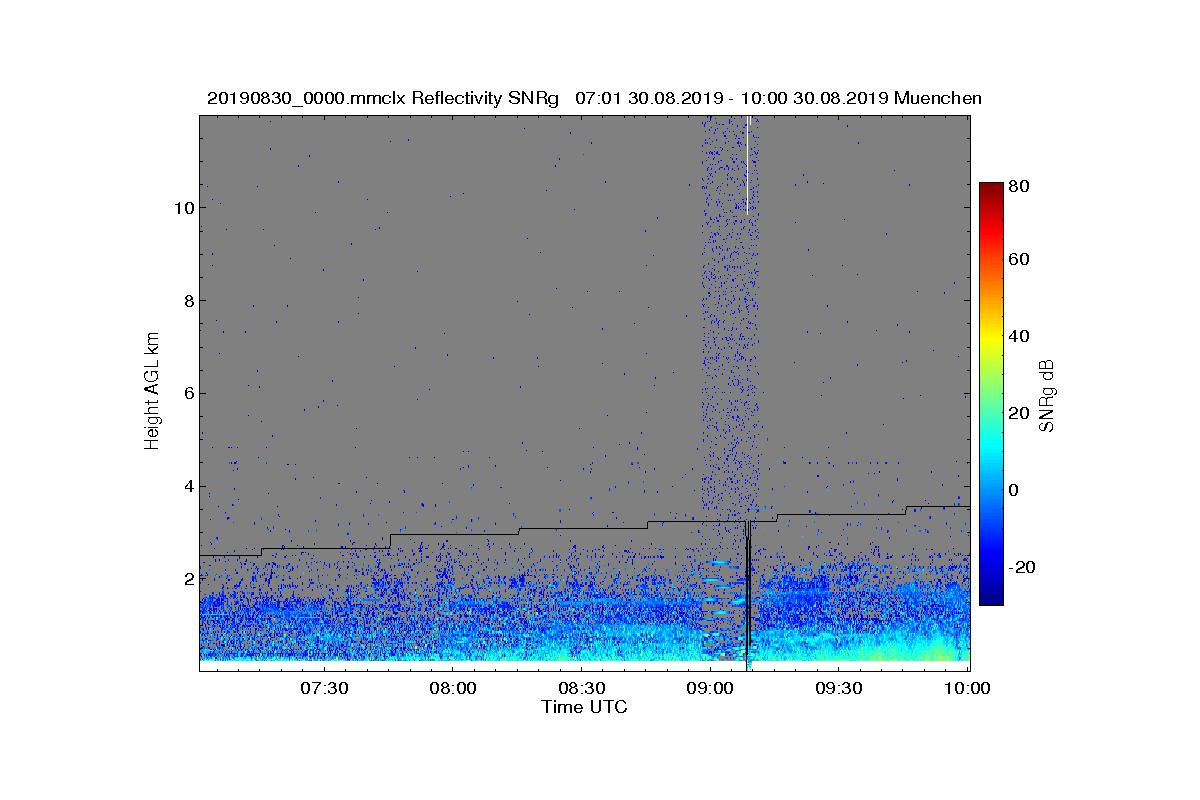Click the colorbar tick label 20
Viewport: 1200px width, 800px height.
click(1020, 413)
